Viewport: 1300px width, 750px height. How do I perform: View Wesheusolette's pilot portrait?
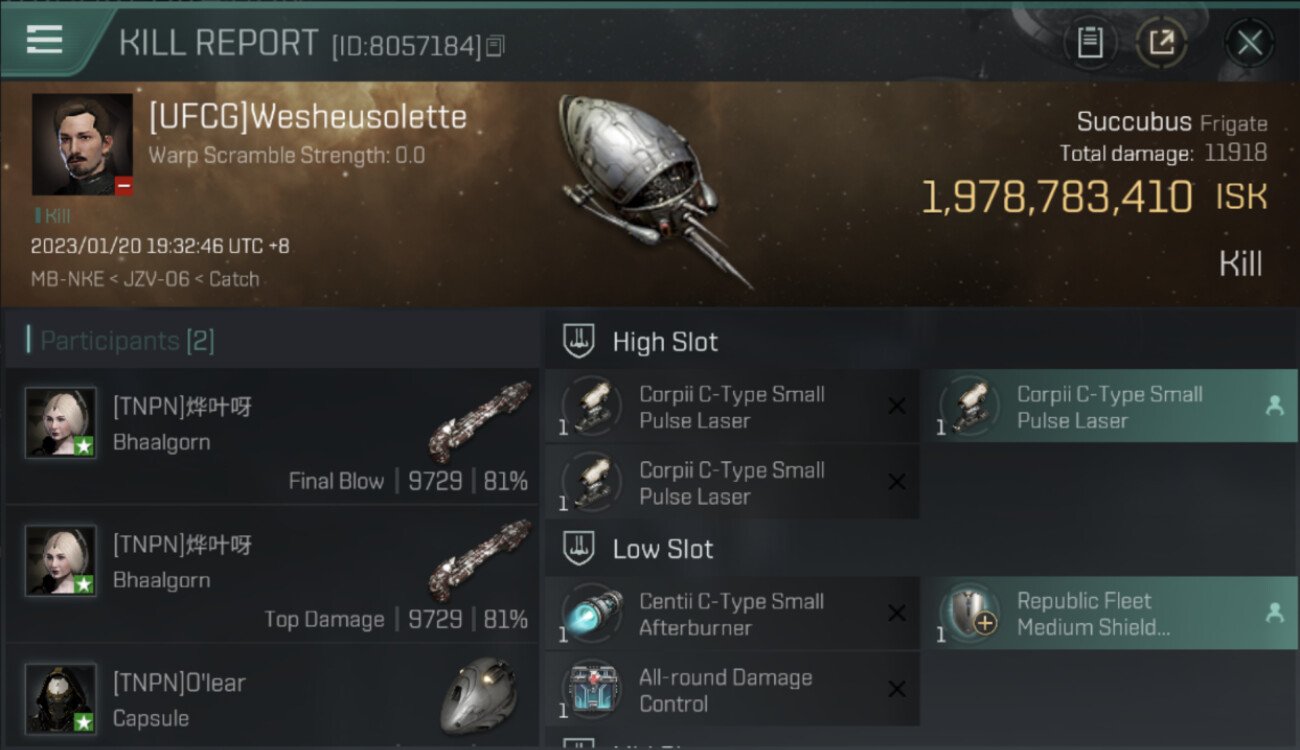82,144
